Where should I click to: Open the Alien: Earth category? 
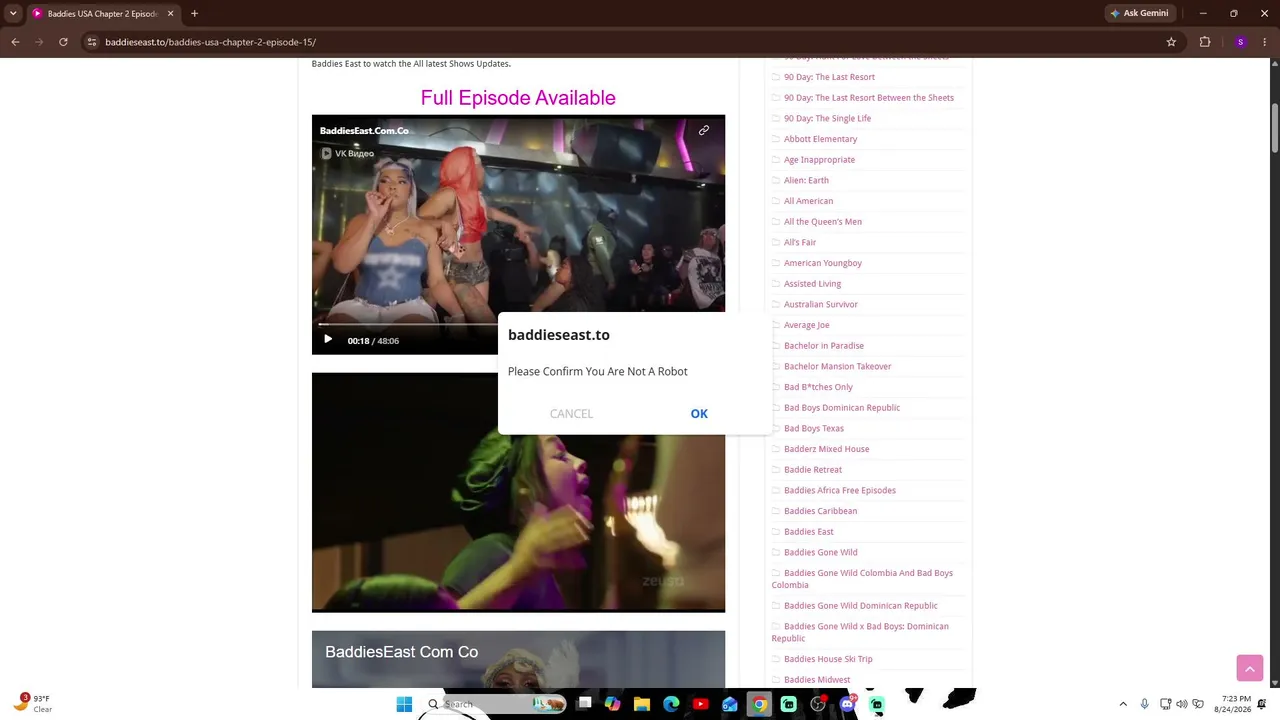point(806,181)
